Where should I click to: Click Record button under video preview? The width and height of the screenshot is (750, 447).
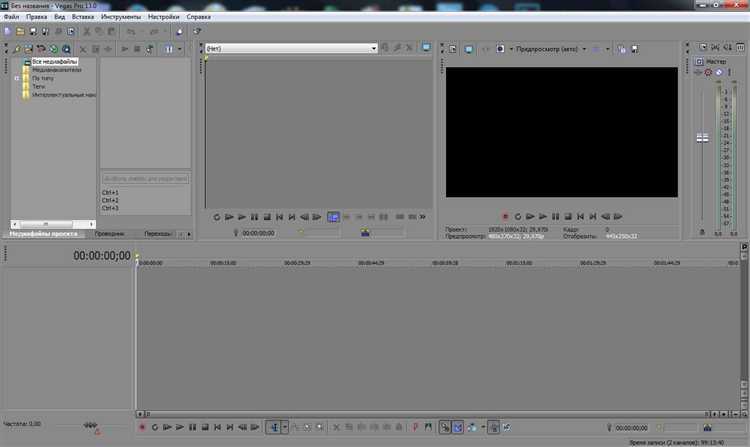click(x=505, y=217)
